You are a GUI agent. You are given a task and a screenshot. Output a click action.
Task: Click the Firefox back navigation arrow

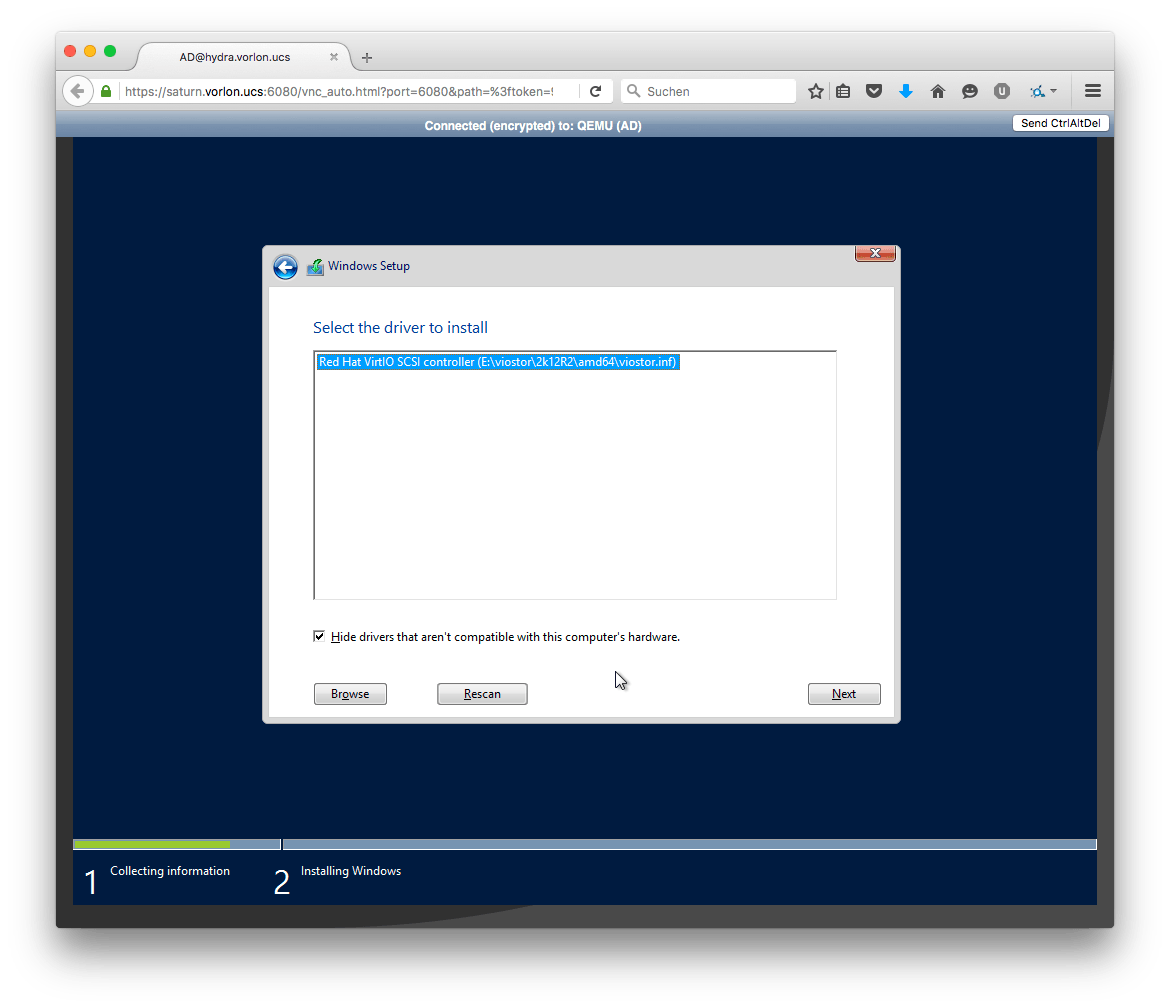(x=77, y=91)
